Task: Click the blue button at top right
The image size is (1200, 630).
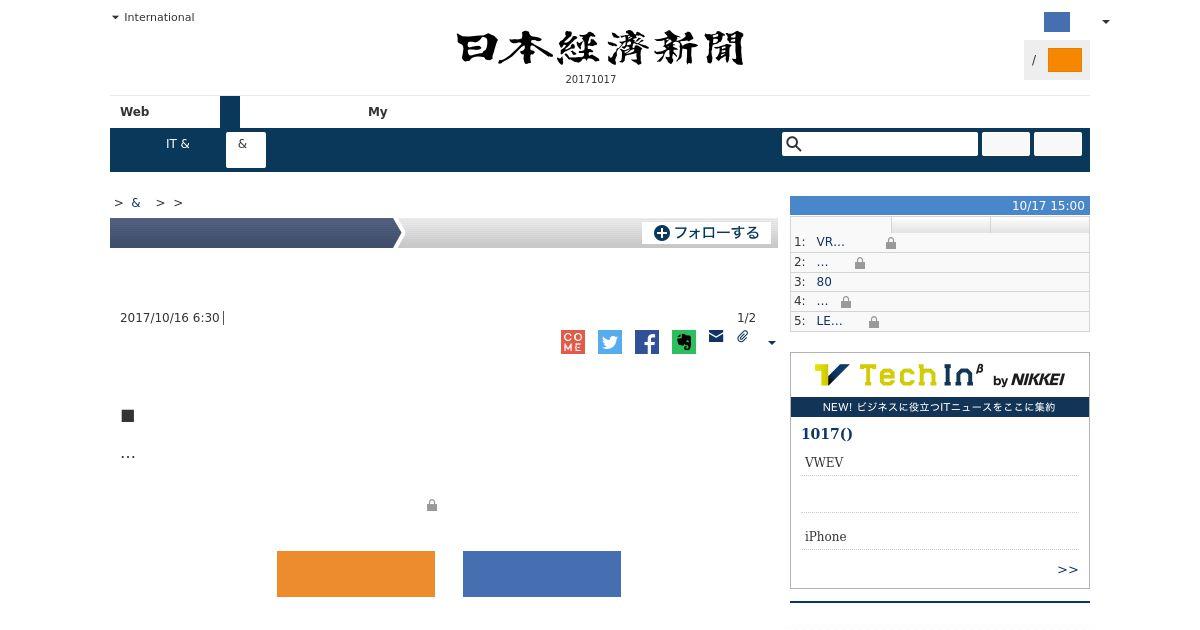Action: tap(1057, 22)
